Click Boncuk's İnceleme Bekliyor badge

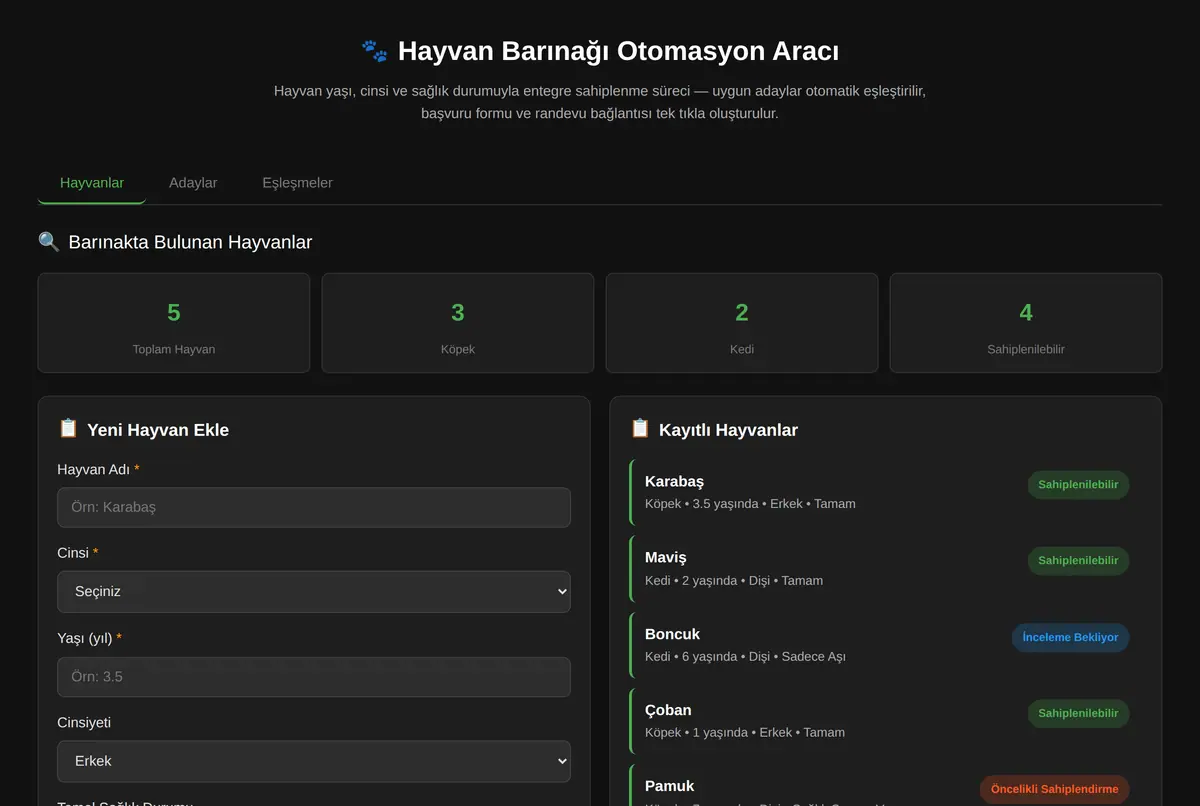tap(1070, 637)
